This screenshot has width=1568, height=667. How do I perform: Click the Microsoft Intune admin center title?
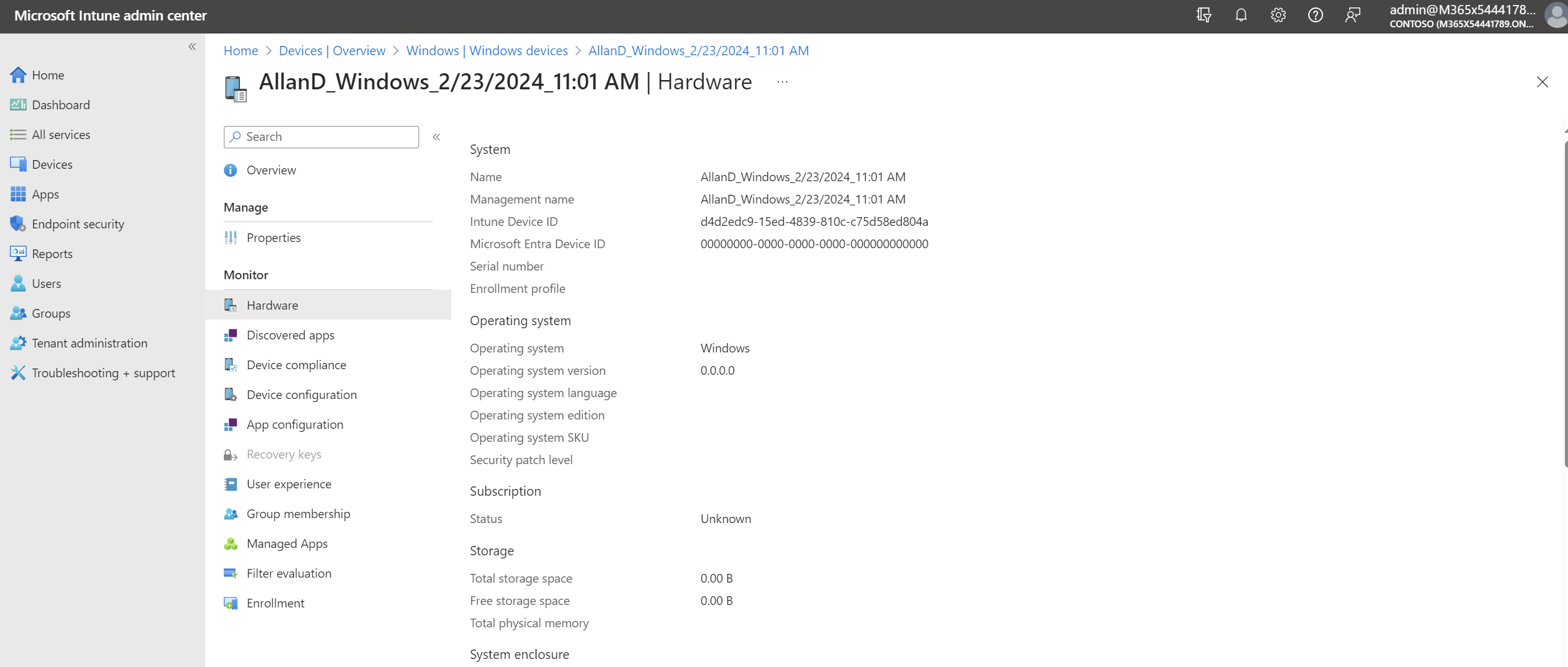point(110,16)
